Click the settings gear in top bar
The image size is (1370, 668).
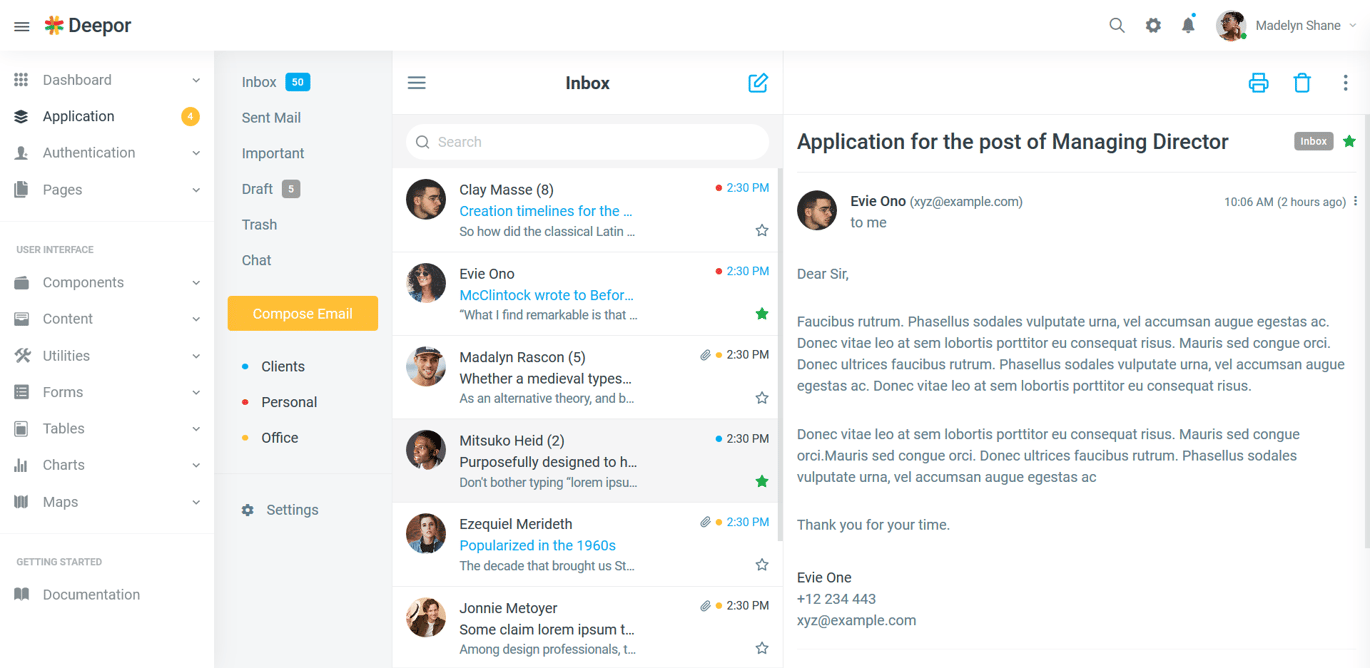(x=1153, y=25)
